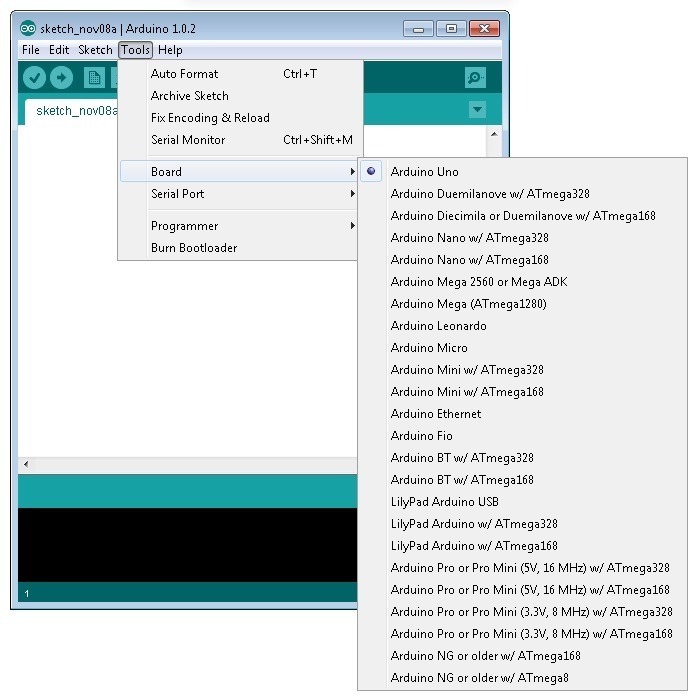Choose Arduino Ethernet board
Image resolution: width=698 pixels, height=698 pixels.
pos(523,414)
